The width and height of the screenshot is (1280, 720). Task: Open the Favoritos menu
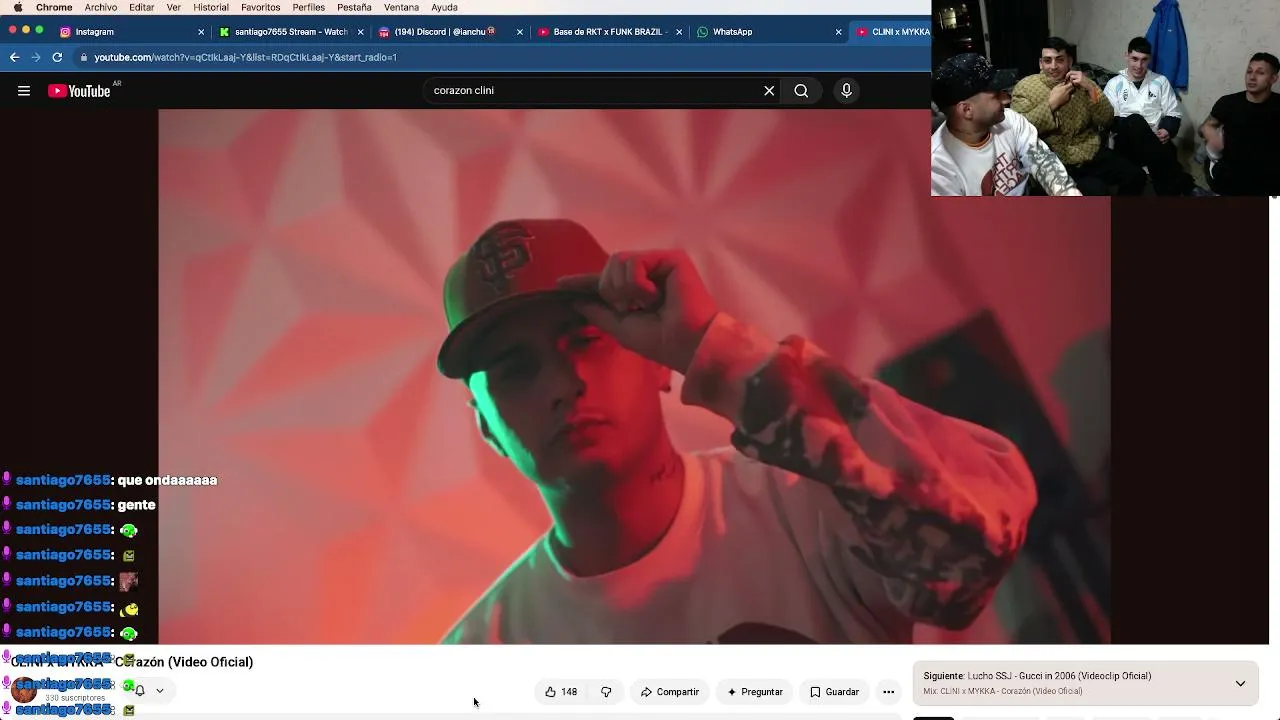click(261, 7)
